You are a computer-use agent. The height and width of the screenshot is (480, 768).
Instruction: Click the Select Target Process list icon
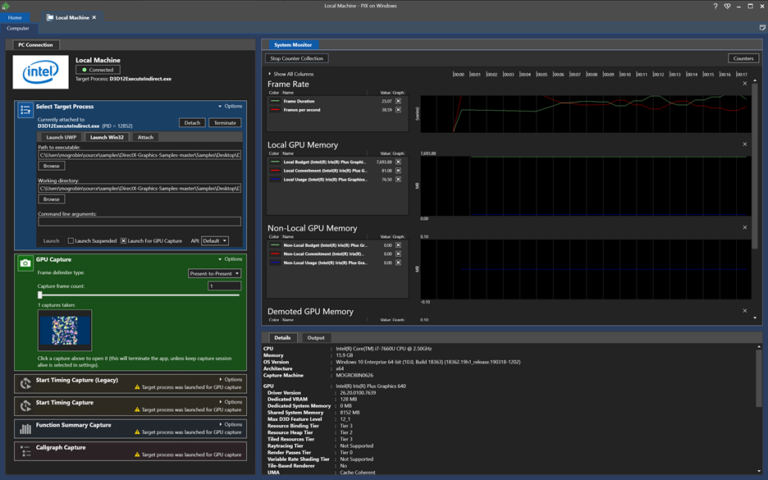(25, 110)
